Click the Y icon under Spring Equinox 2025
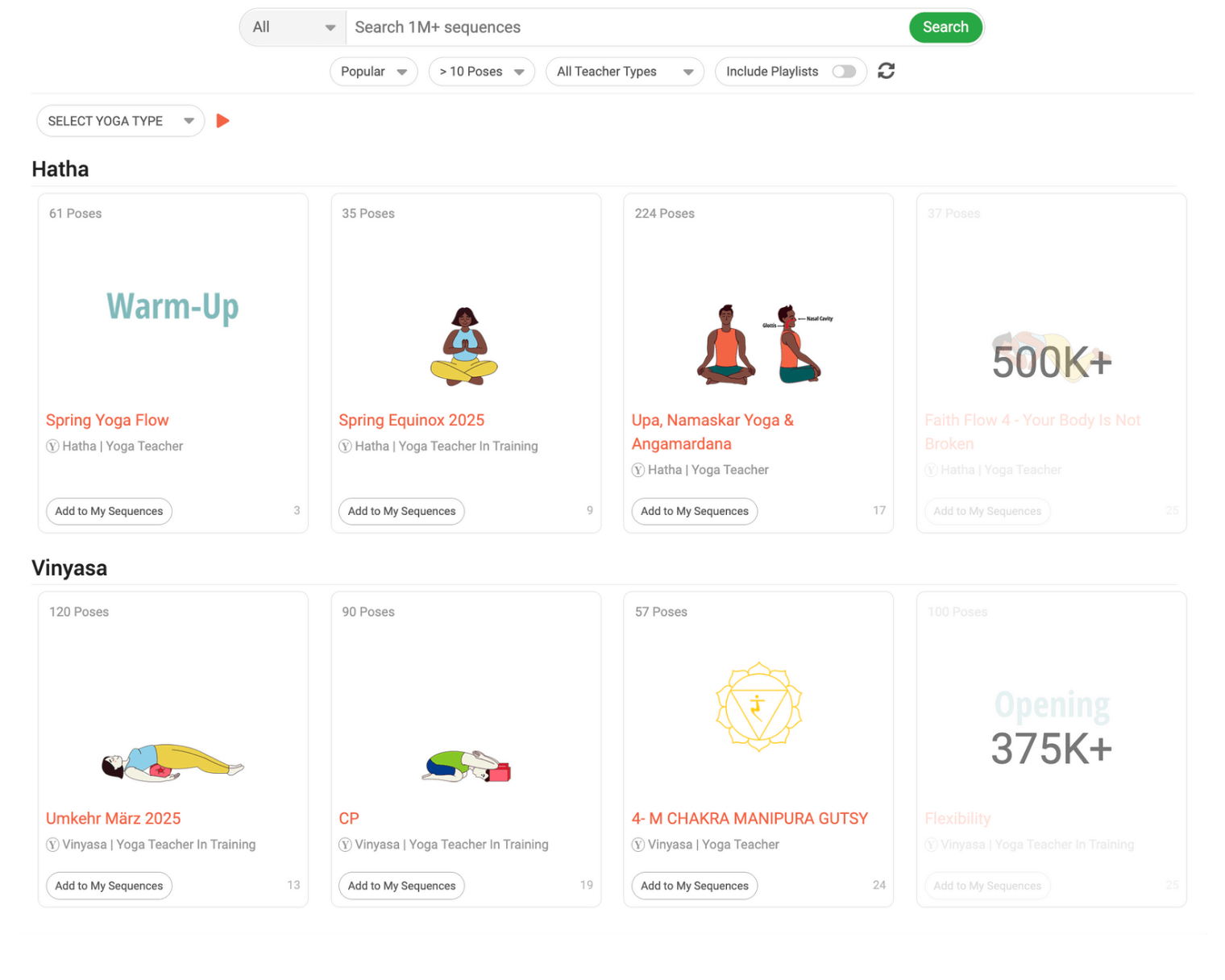Viewport: 1225px width, 980px height. pyautogui.click(x=345, y=446)
